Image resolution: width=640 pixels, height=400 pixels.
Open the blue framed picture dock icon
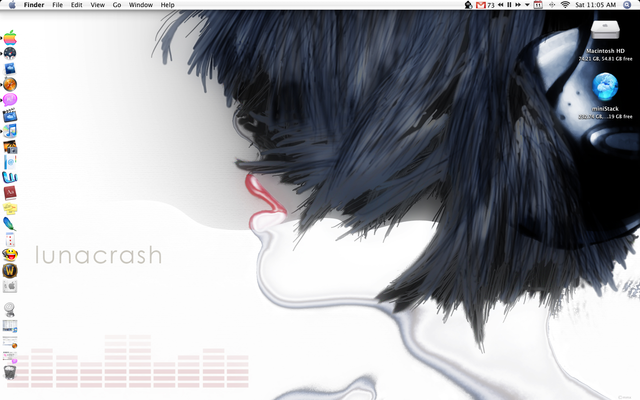click(10, 69)
